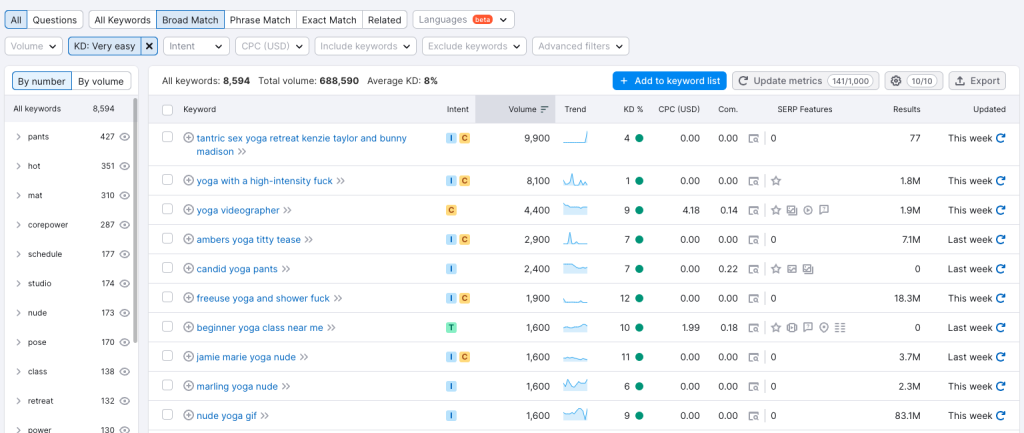The image size is (1024, 433).
Task: Click trend chart for yoga videographer
Action: coord(575,210)
